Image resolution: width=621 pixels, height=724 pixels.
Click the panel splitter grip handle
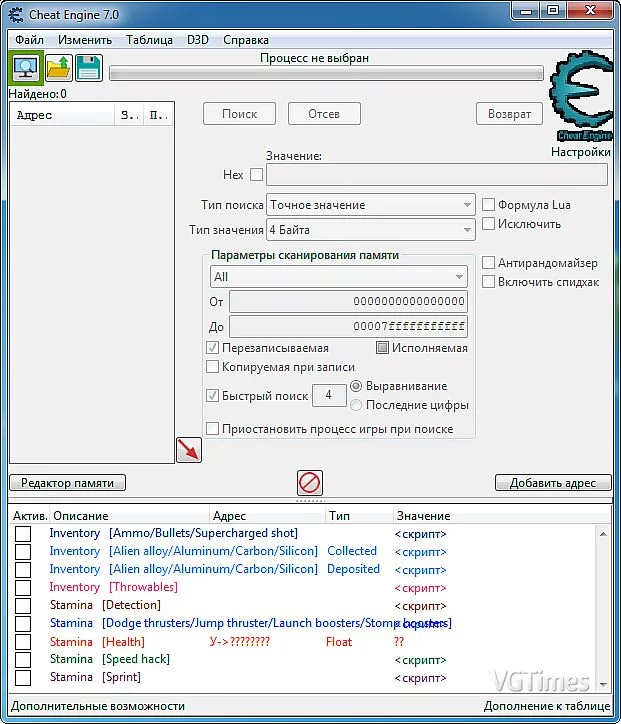[310, 501]
